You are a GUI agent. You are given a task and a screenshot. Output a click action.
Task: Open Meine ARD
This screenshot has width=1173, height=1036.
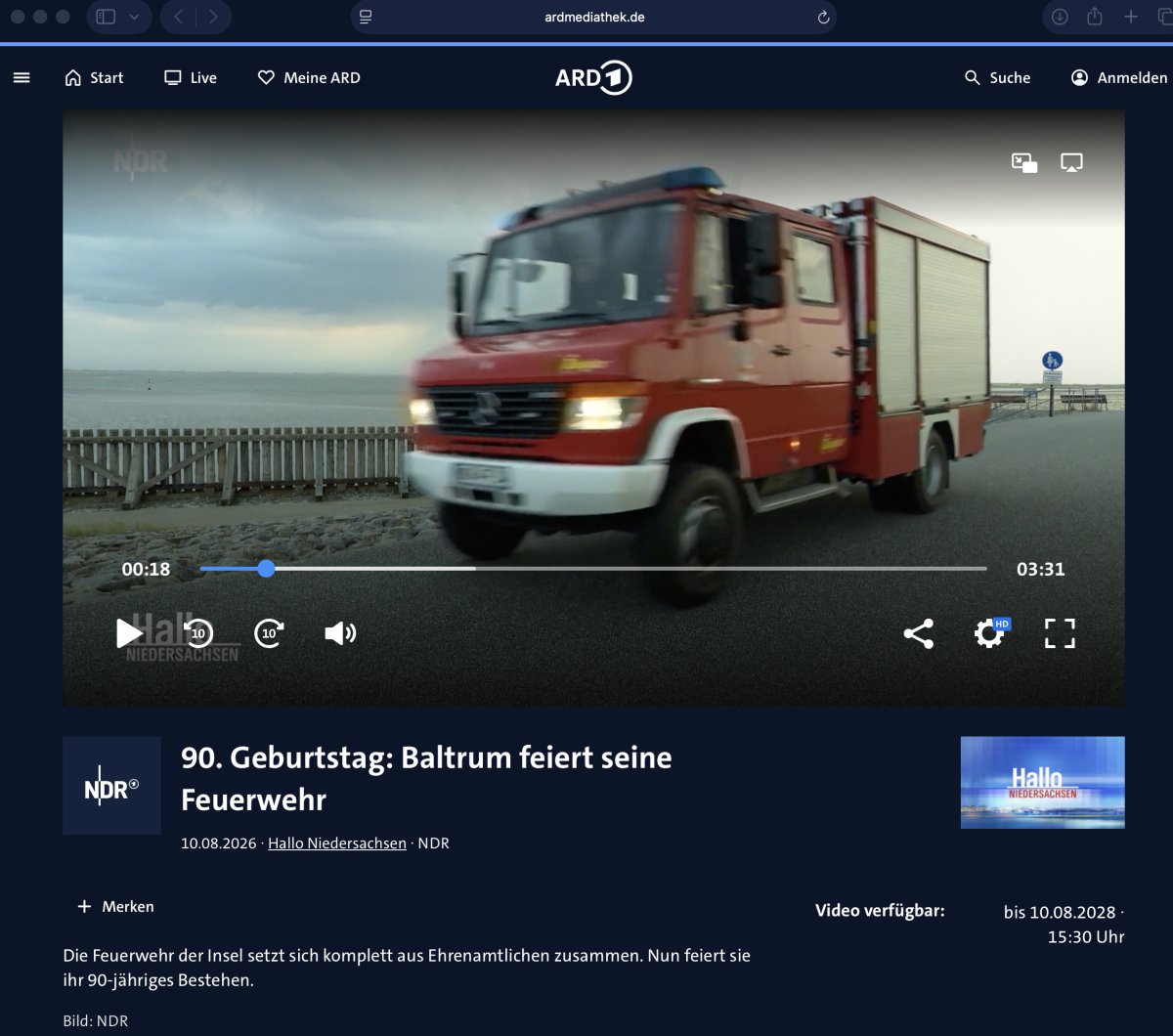tap(309, 77)
